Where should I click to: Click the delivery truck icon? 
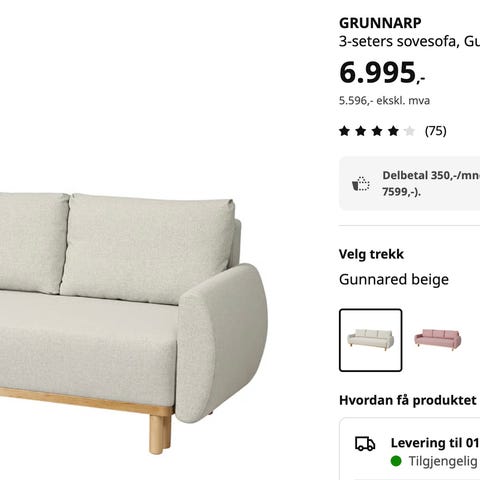[x=365, y=444]
